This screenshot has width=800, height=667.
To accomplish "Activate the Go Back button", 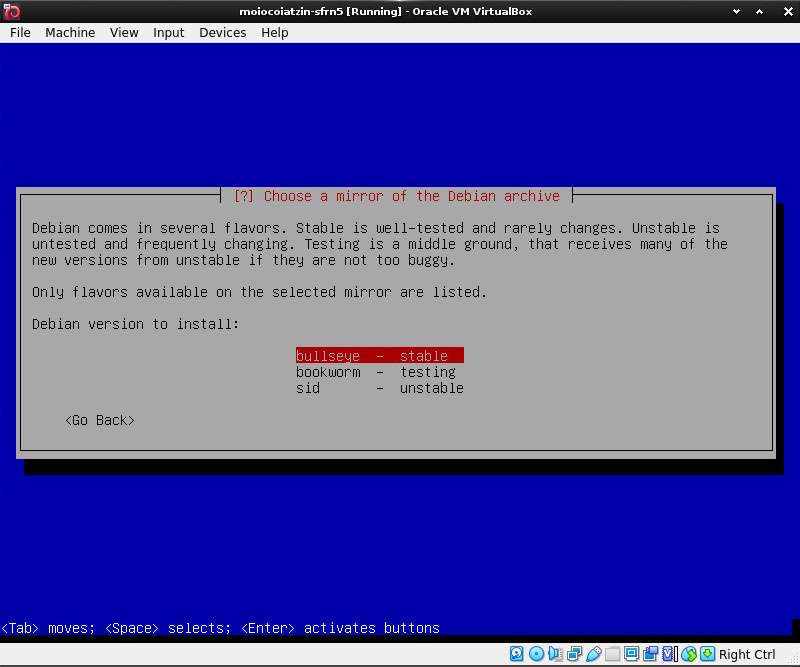I will pos(100,420).
